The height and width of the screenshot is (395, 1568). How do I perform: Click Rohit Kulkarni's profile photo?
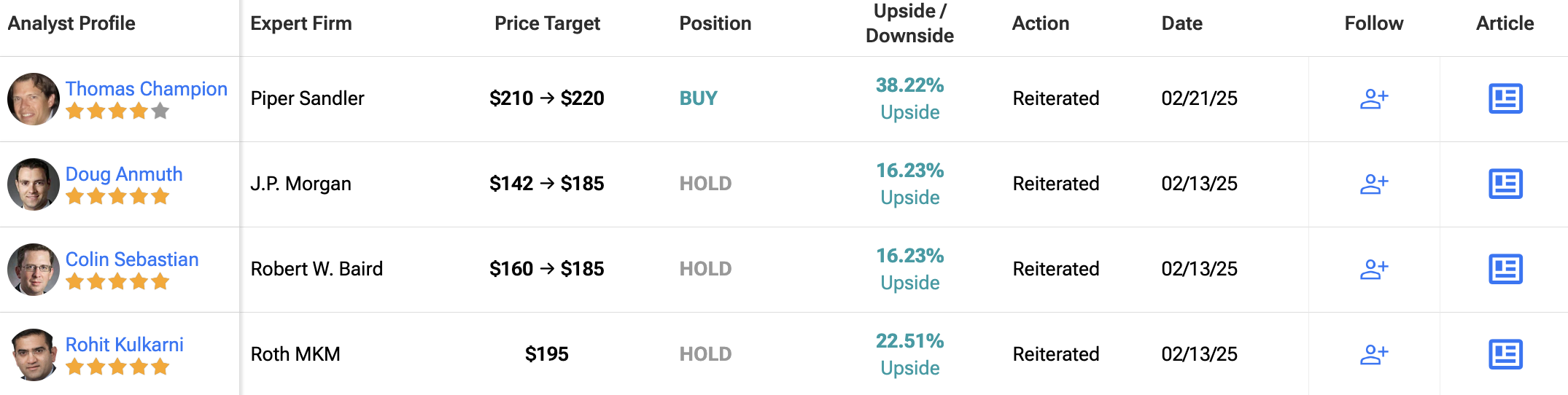34,354
